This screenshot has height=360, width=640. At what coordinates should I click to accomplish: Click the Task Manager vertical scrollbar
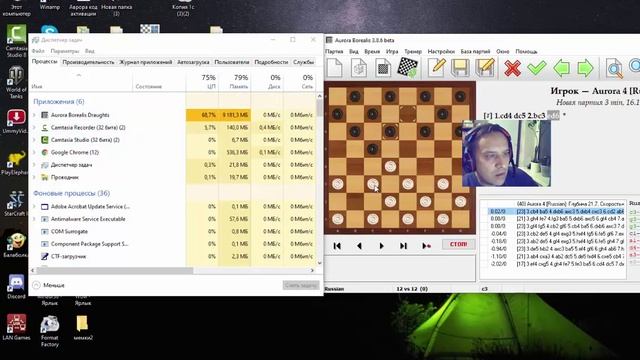click(x=319, y=180)
